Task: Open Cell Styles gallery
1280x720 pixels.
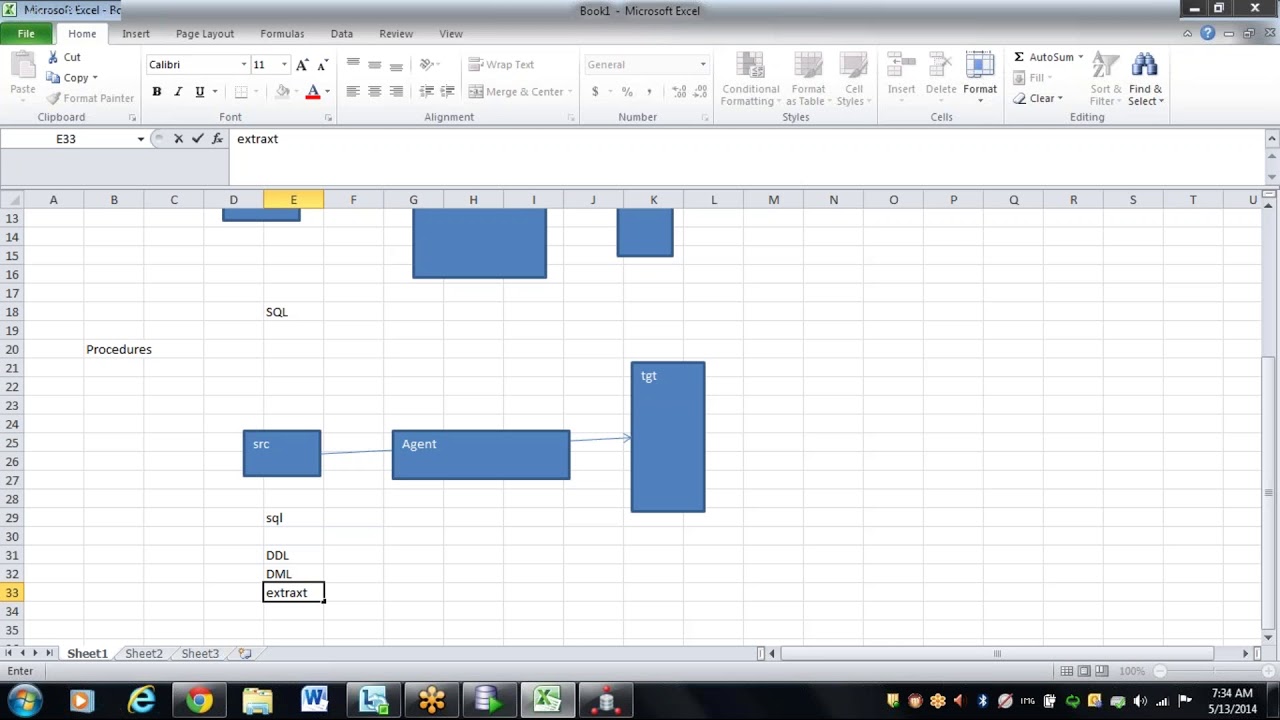Action: [x=853, y=79]
